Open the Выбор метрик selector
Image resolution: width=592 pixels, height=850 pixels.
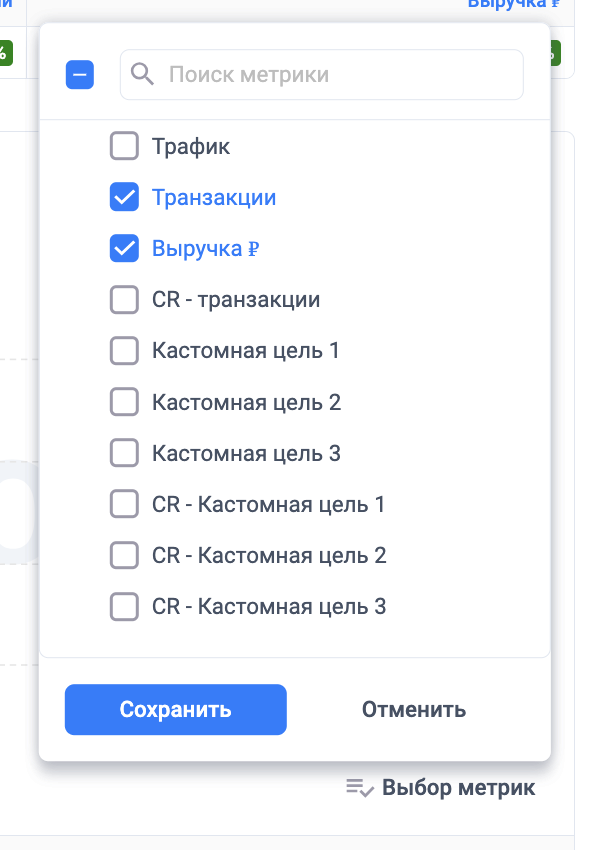(x=441, y=788)
